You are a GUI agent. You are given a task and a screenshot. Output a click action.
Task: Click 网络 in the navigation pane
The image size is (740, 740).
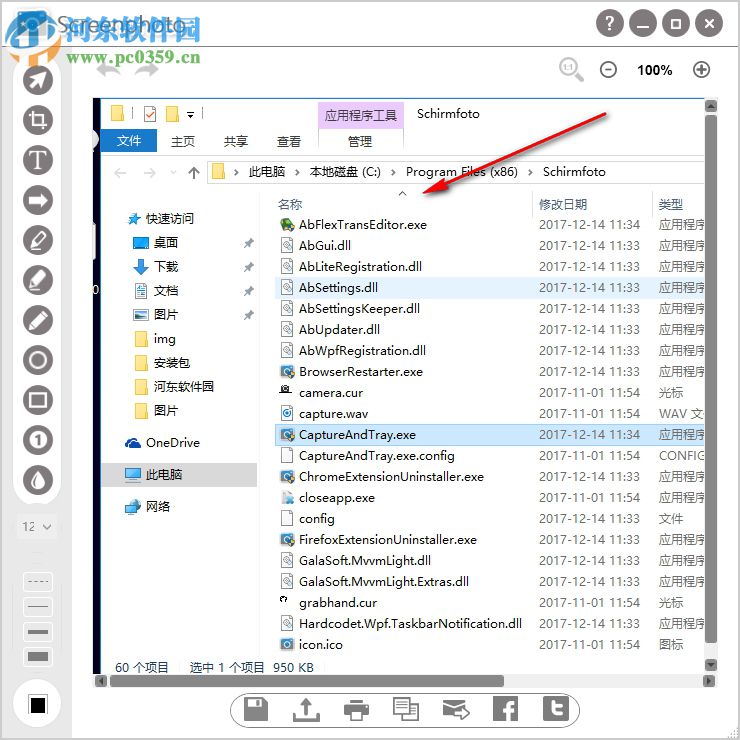pos(158,506)
